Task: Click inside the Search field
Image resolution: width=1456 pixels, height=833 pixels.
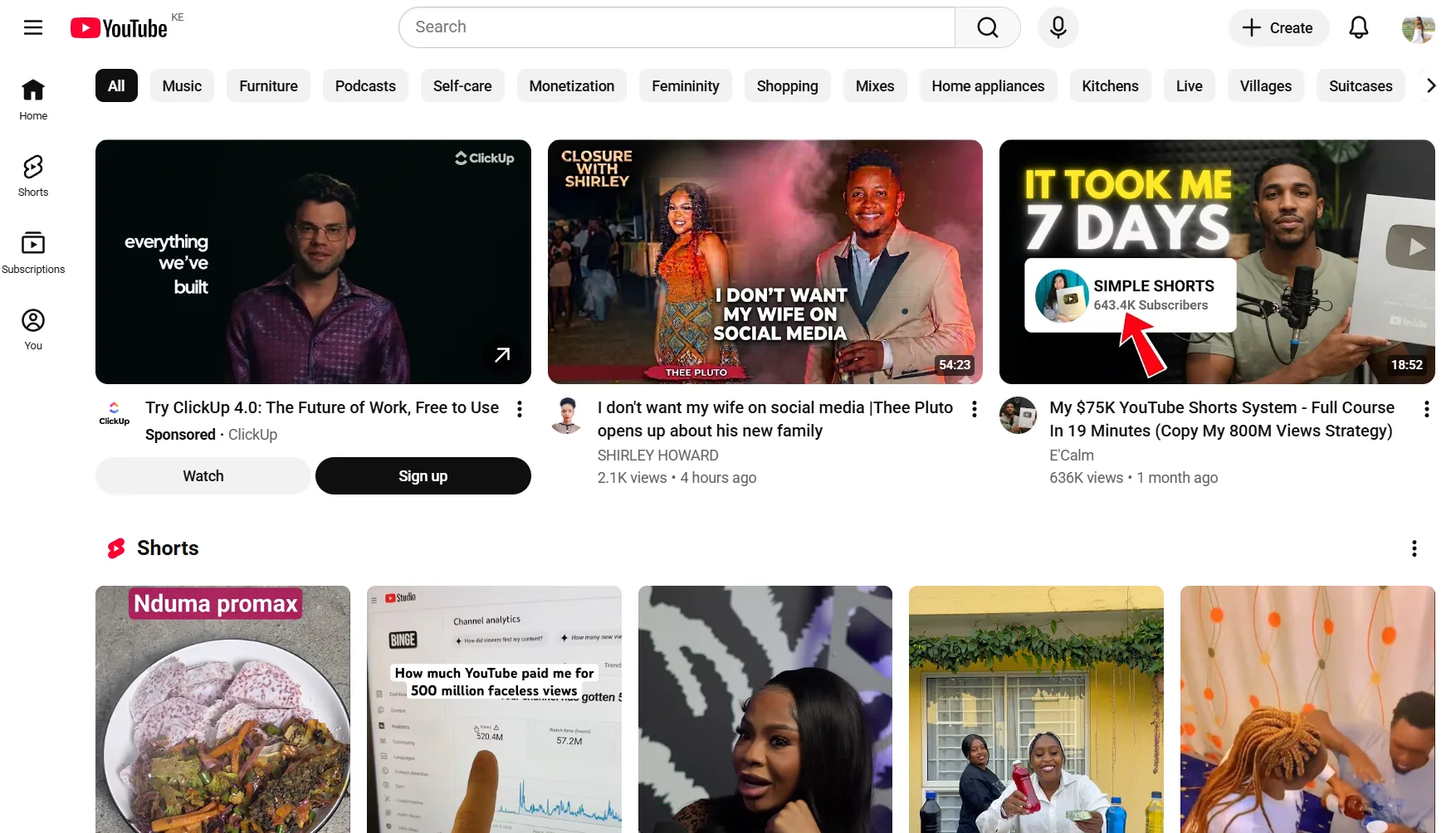Action: [x=677, y=27]
